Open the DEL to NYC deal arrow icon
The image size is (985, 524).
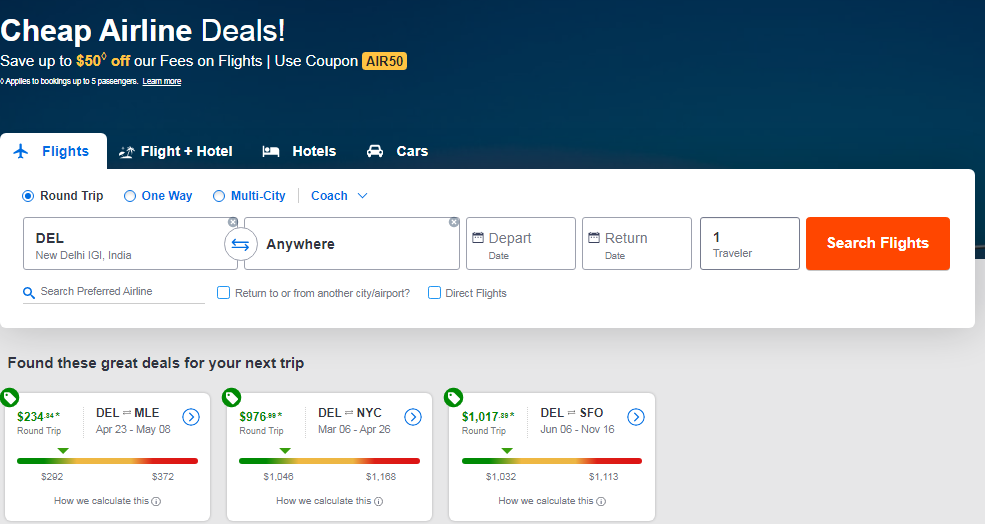coord(413,417)
